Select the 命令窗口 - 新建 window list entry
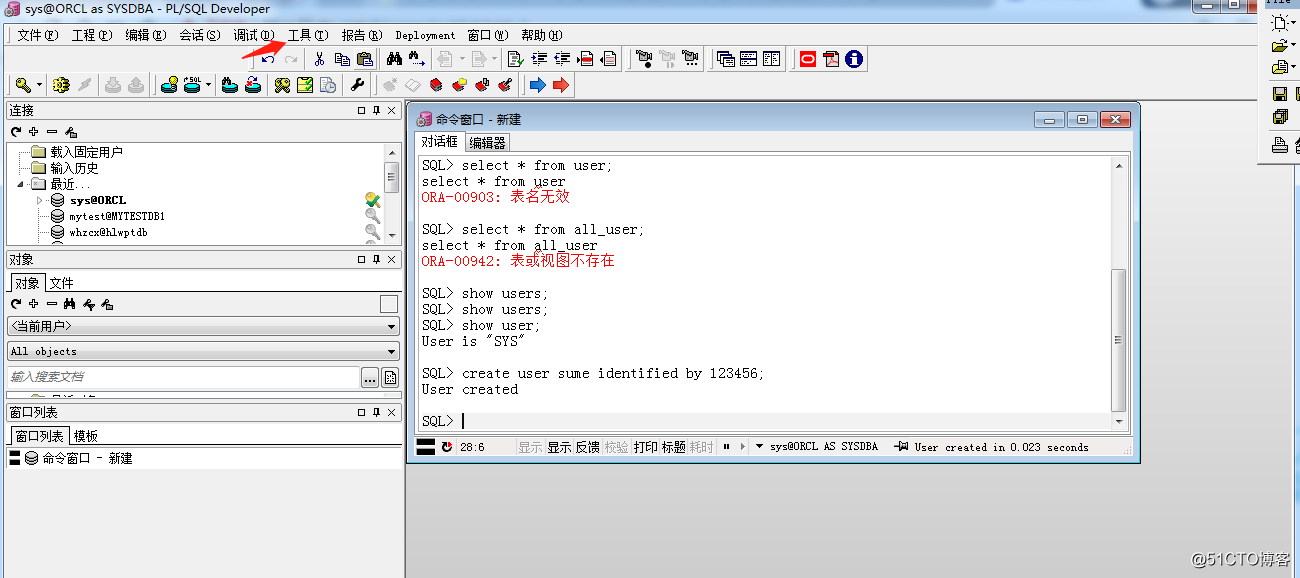This screenshot has width=1300, height=578. [87, 458]
